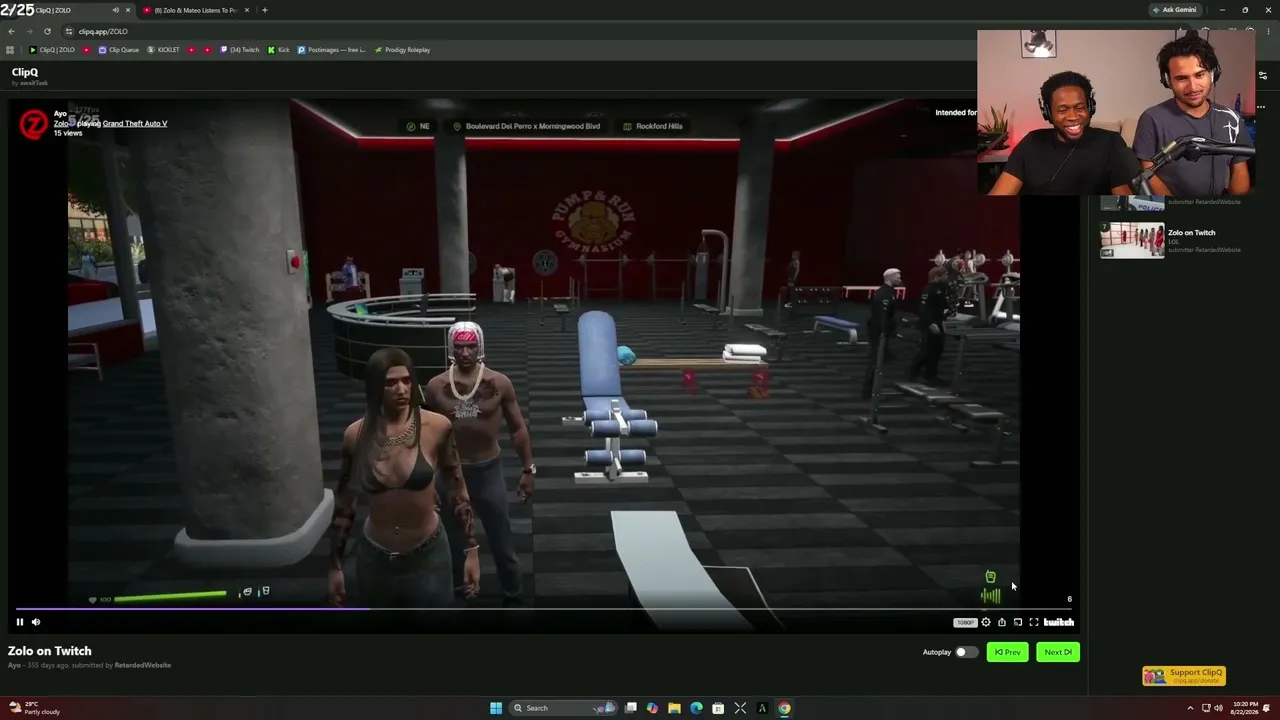The width and height of the screenshot is (1280, 720).
Task: Open the Grand Theft Auto V link
Action: point(135,124)
